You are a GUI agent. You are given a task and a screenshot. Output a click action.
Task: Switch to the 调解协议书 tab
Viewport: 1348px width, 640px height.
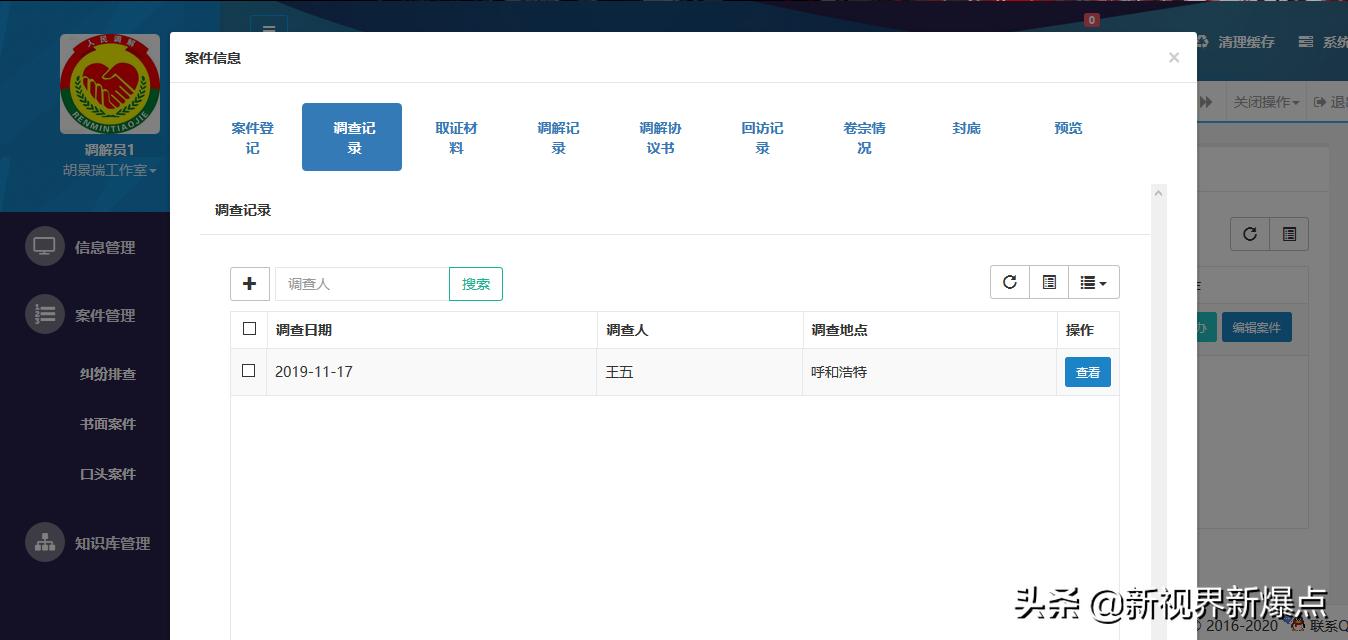coord(660,137)
